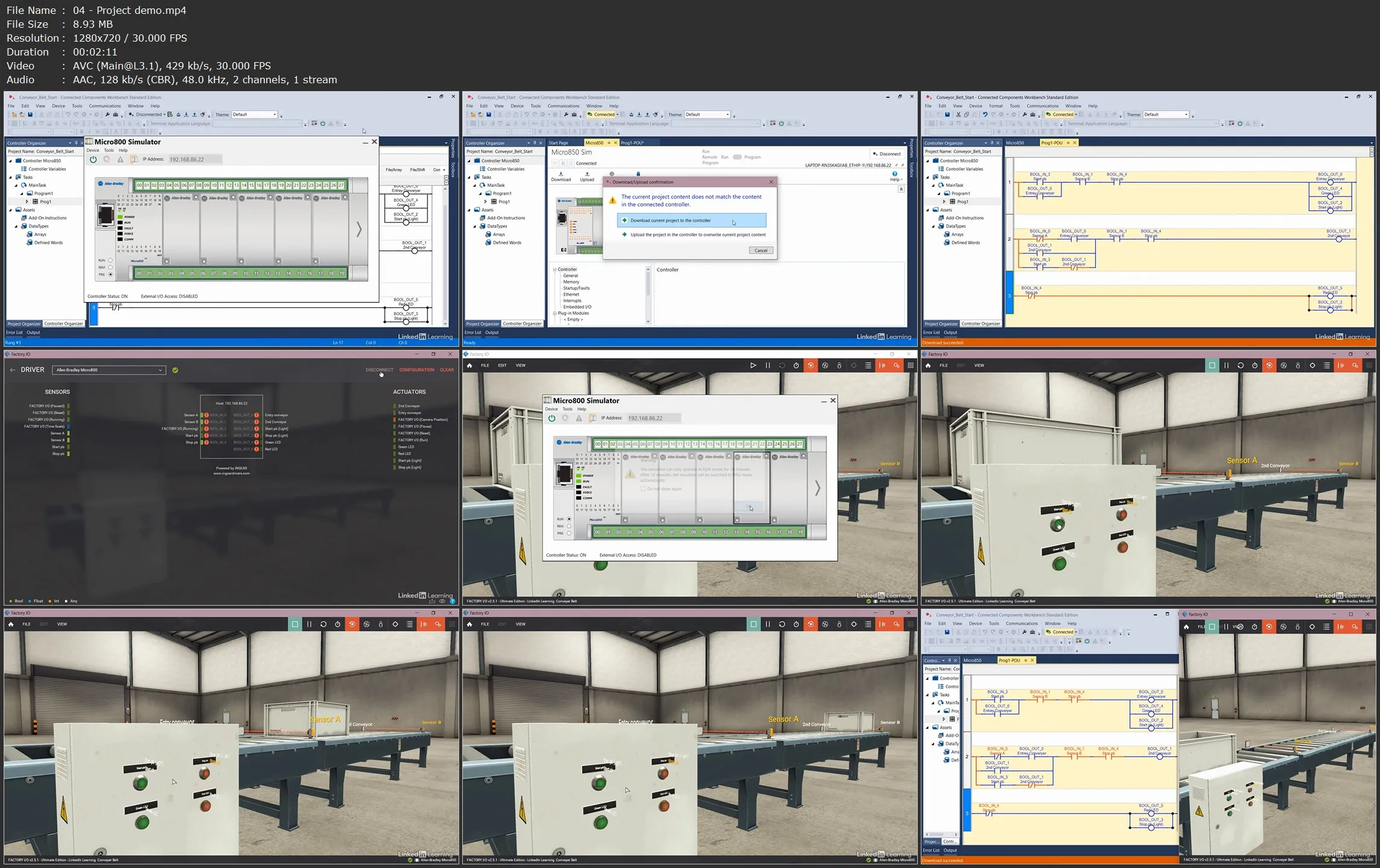1380x868 pixels.
Task: Select the File/Shift tab behind the Workbench simulator
Action: click(418, 169)
